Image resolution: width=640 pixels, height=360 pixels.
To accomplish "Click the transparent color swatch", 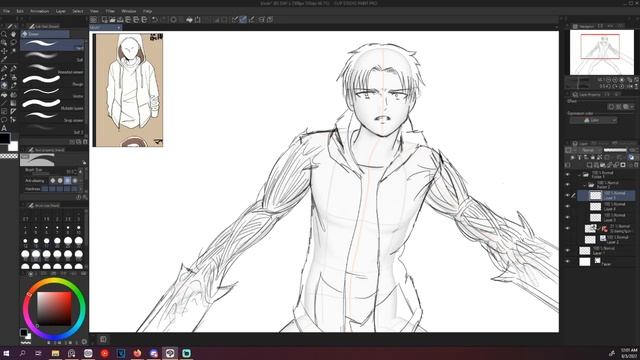I will (x=9, y=156).
